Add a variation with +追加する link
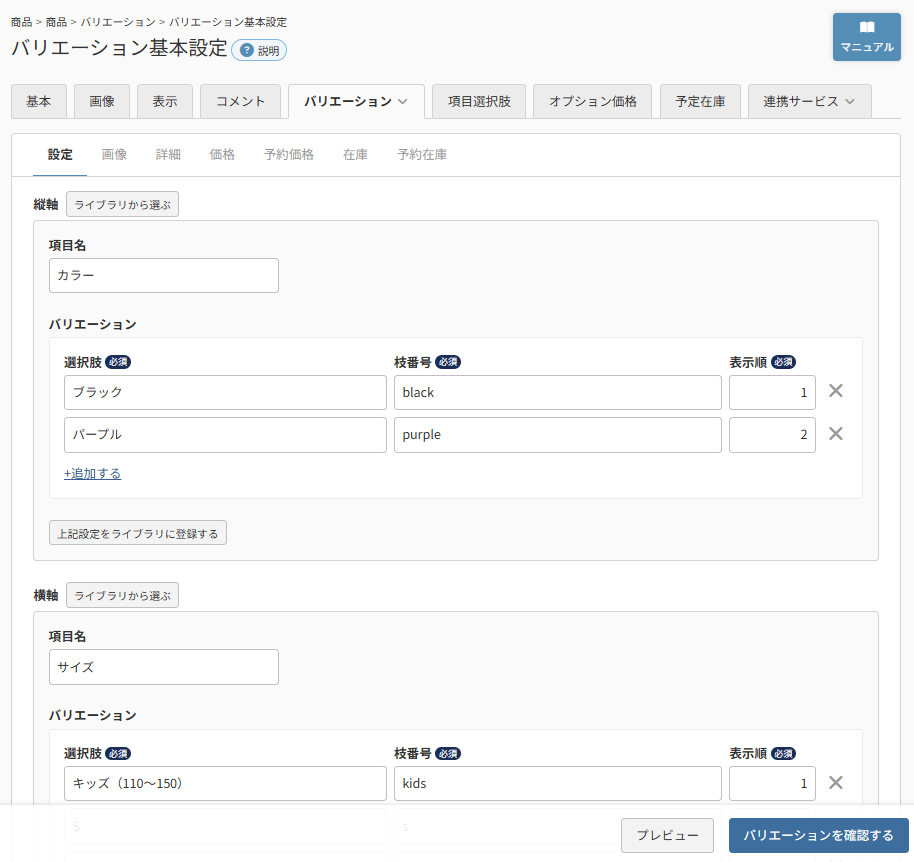This screenshot has width=914, height=862. tap(92, 473)
